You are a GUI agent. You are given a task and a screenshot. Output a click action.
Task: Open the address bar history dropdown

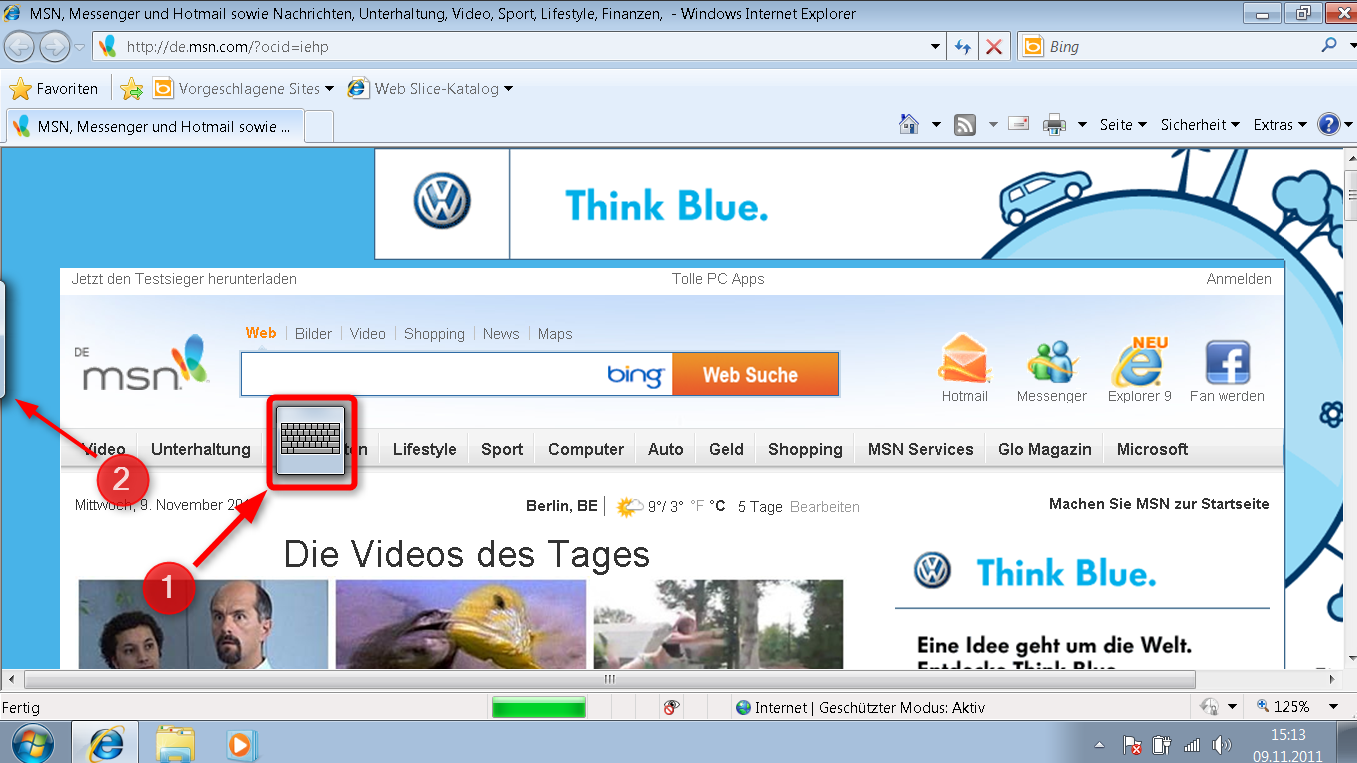pos(934,45)
